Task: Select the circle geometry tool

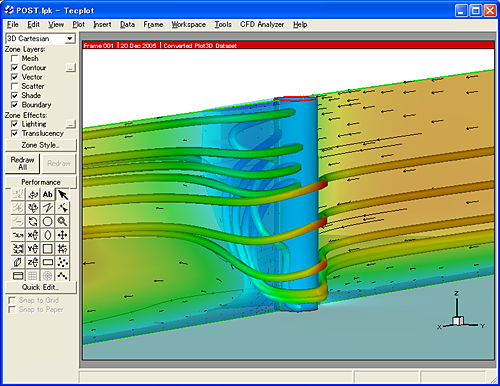Action: click(48, 221)
